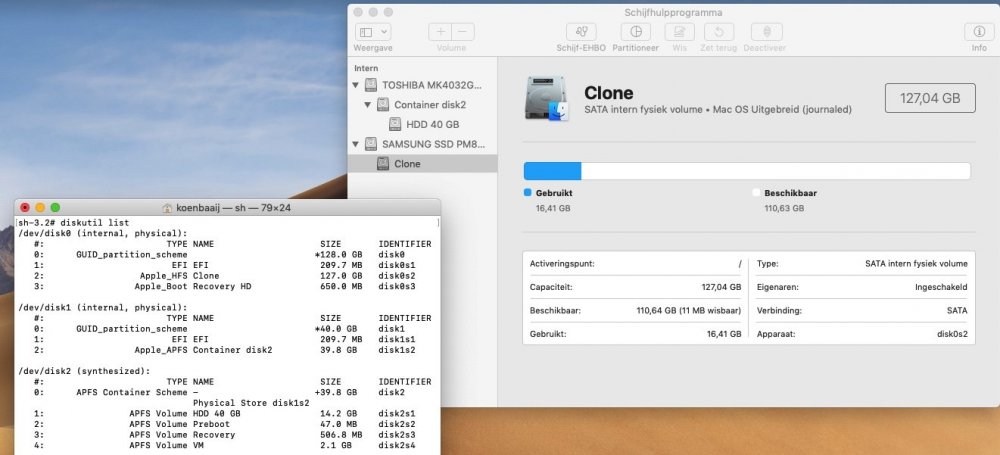The image size is (1000, 455).
Task: Click the Deactiveer unmount icon
Action: click(766, 32)
